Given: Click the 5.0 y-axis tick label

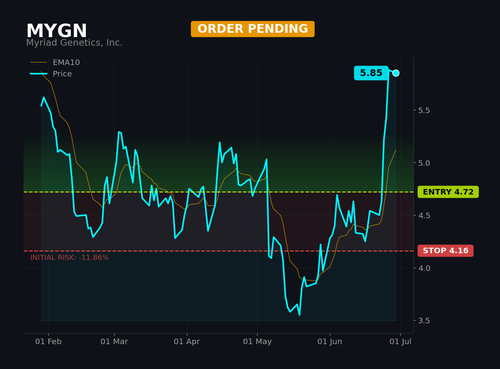Looking at the screenshot, I should pyautogui.click(x=424, y=163).
